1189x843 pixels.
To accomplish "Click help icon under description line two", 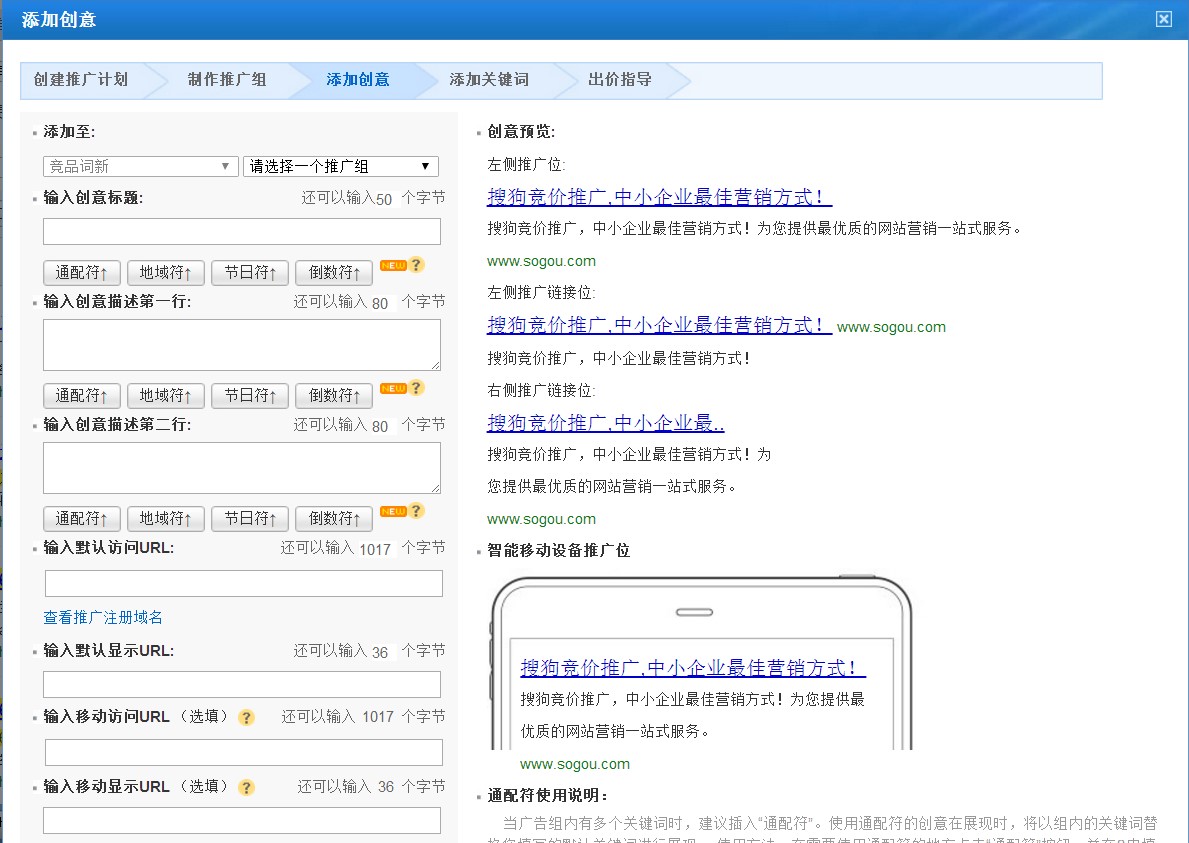I will coord(416,511).
